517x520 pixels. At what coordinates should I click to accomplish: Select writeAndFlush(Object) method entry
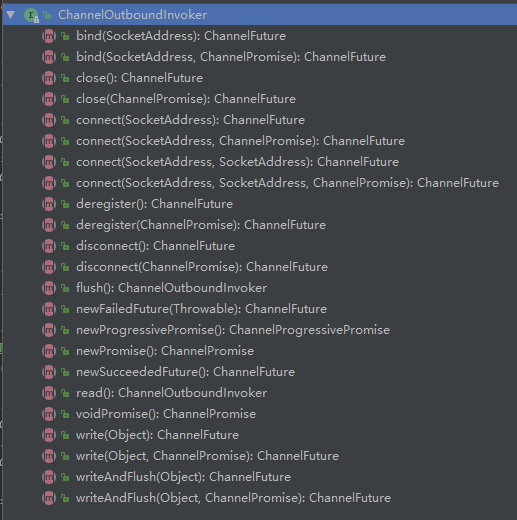point(183,477)
